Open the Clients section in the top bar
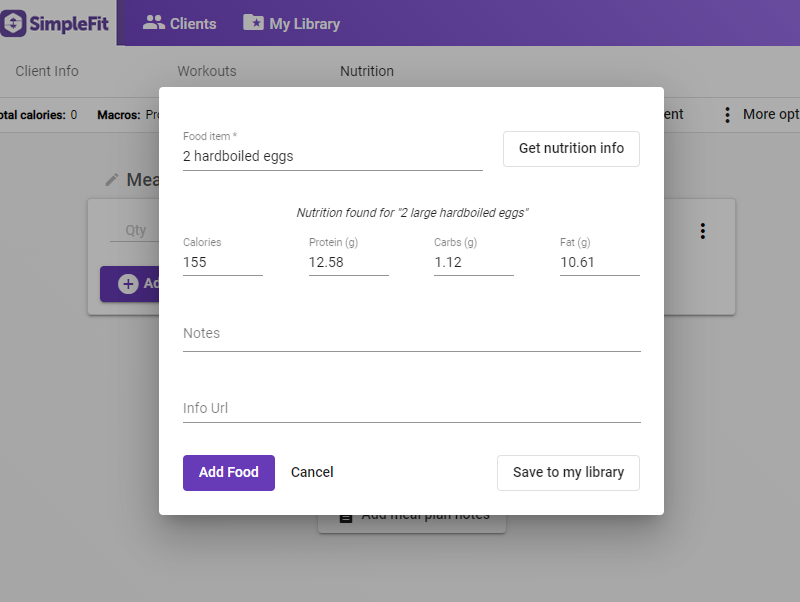Viewport: 800px width, 602px height. 180,23
